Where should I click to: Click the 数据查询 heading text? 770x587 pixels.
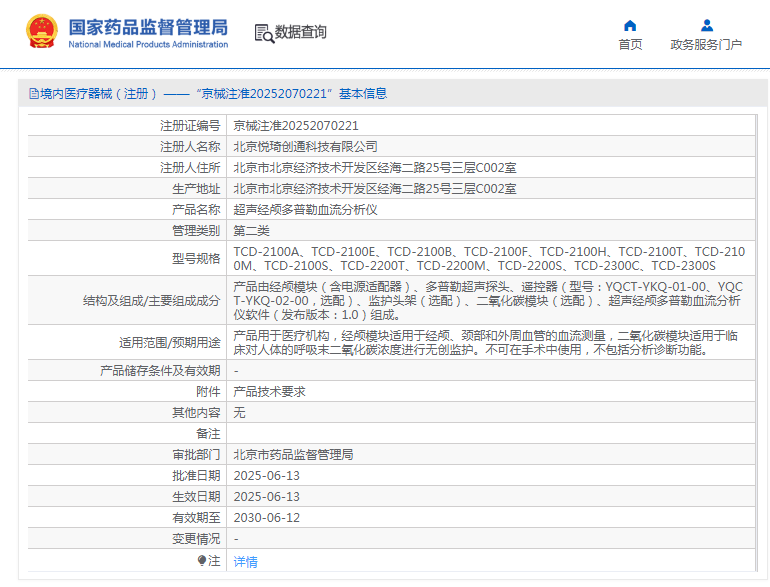tap(300, 33)
